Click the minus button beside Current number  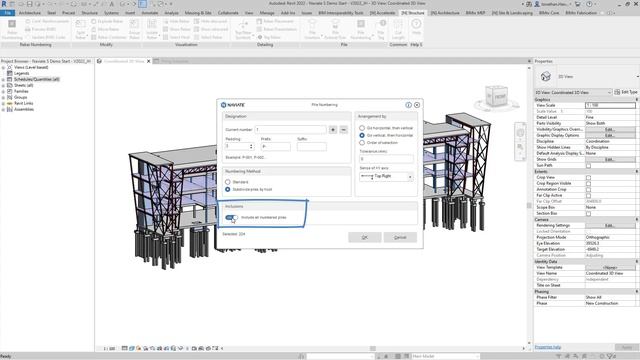(344, 130)
